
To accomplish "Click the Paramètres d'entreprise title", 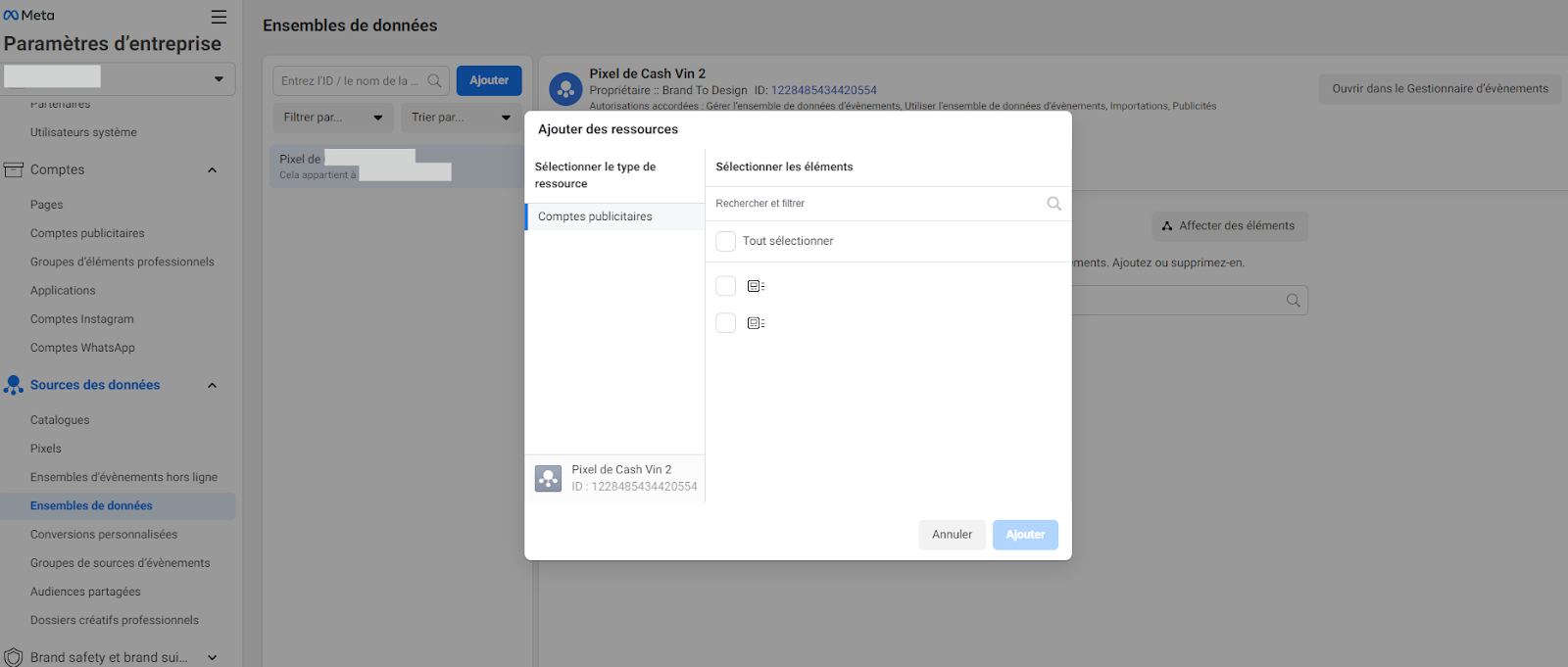I will point(113,43).
